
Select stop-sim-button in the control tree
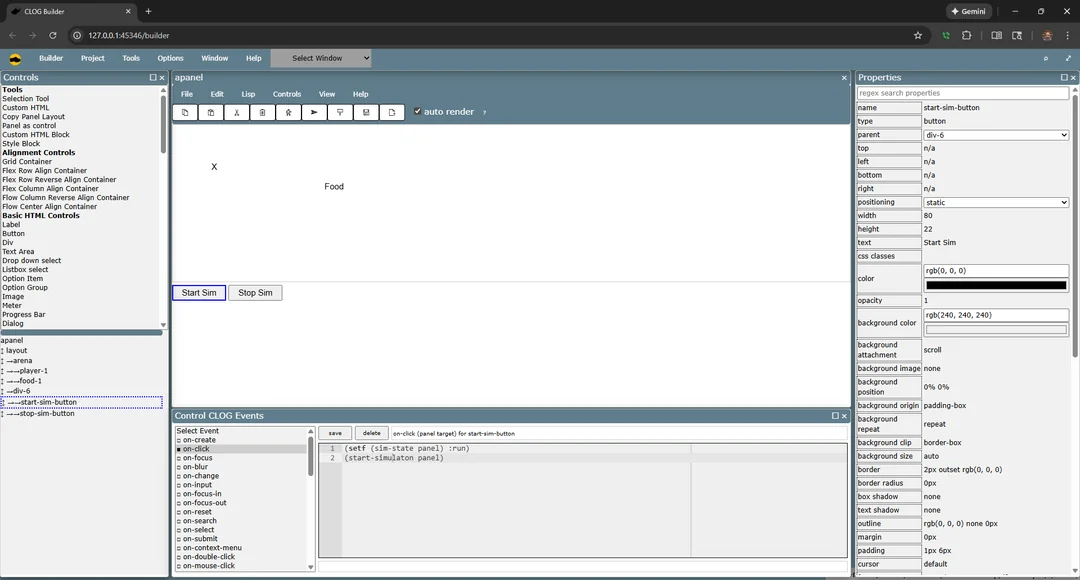coord(47,413)
